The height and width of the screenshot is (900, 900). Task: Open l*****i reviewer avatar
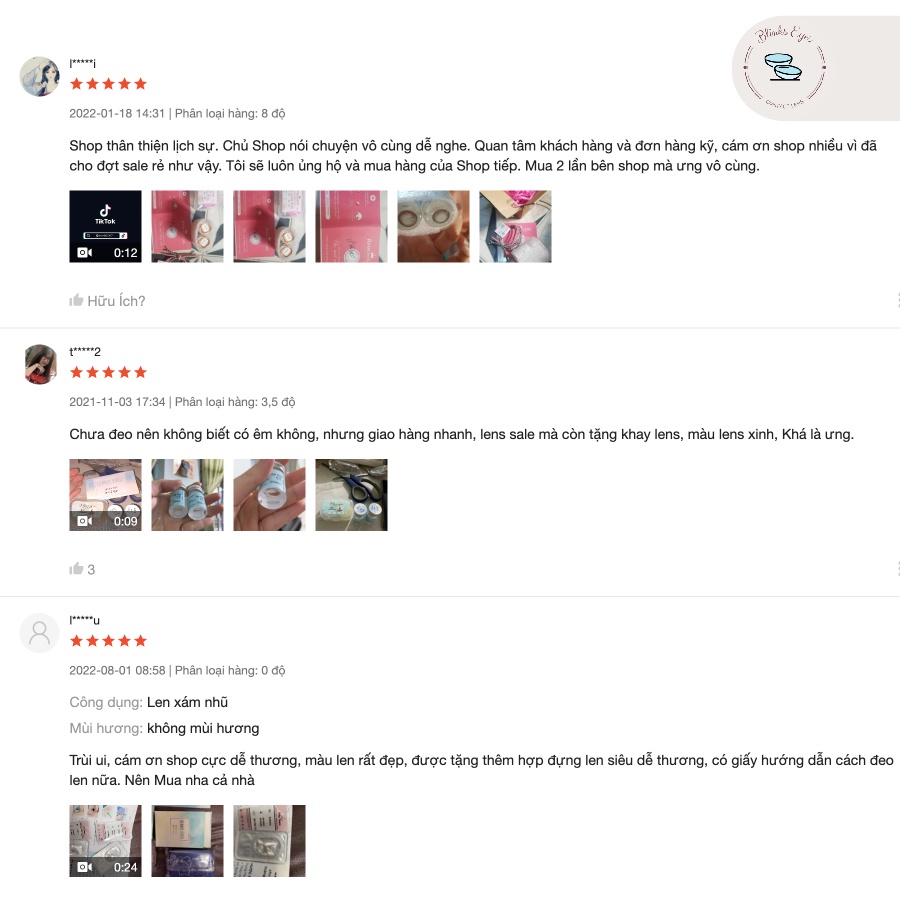pos(40,76)
